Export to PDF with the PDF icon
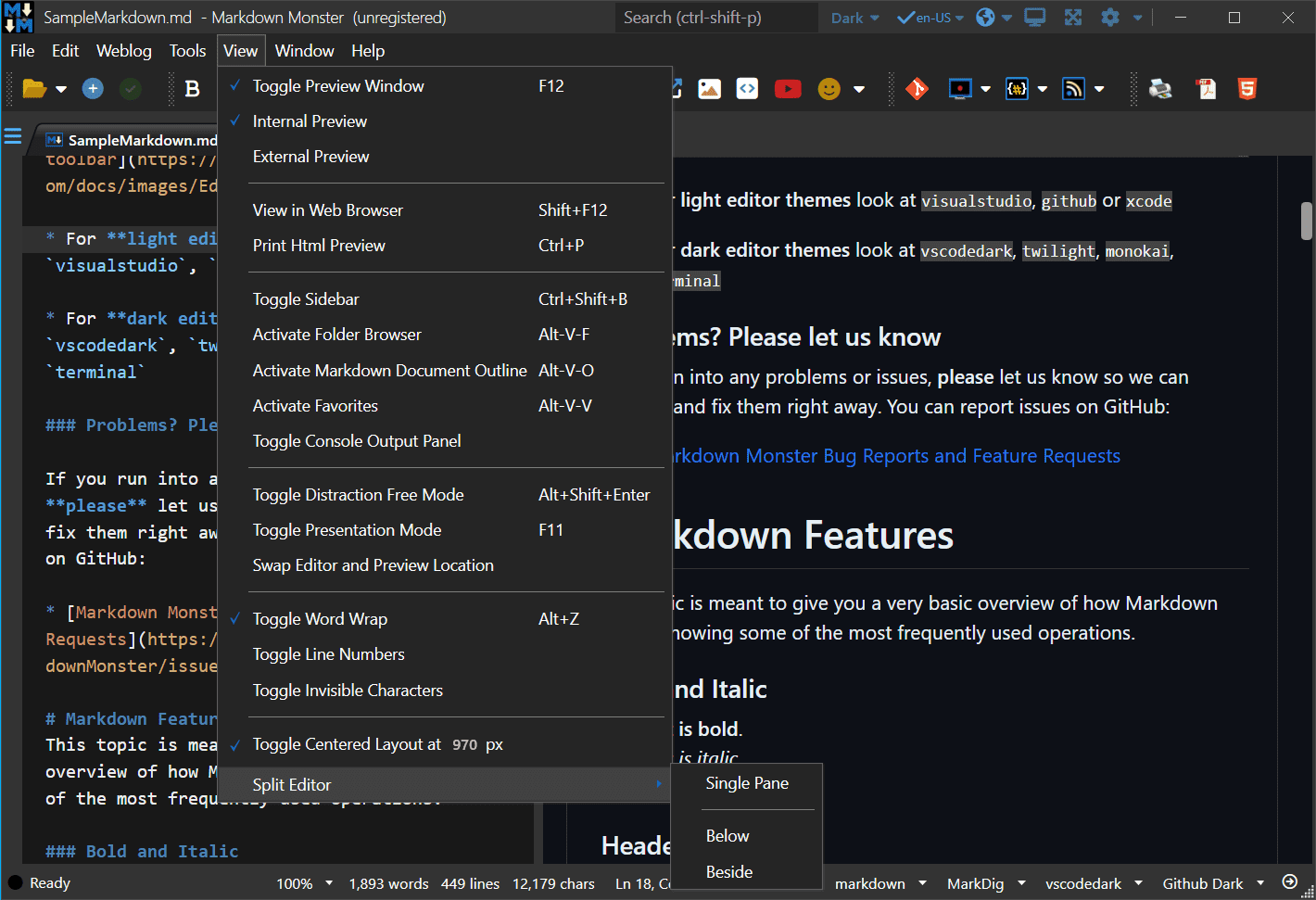The height and width of the screenshot is (900, 1316). pyautogui.click(x=1206, y=89)
